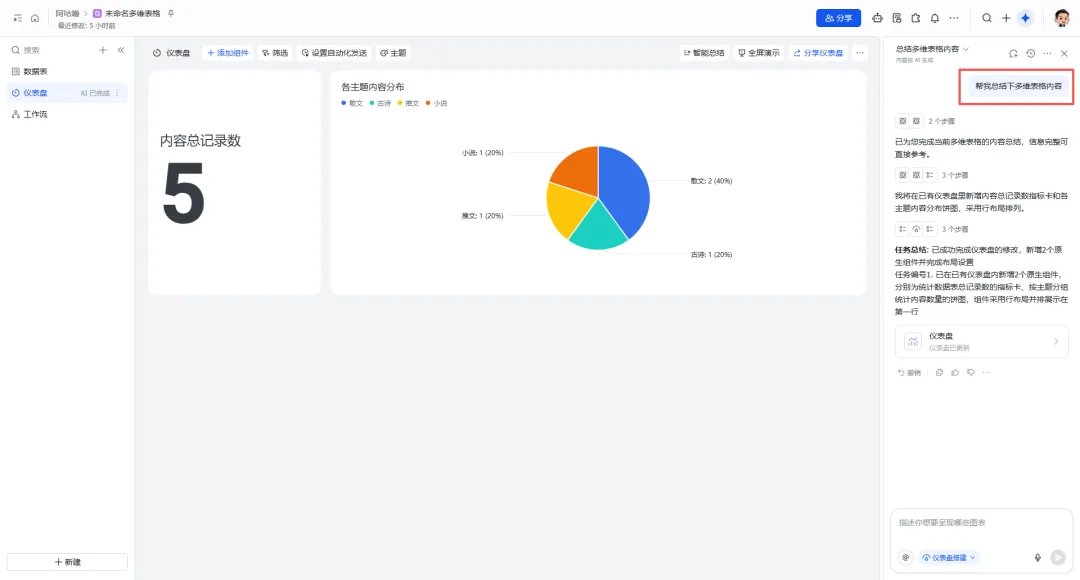Open the AI assistant sparkle icon
The image size is (1080, 580).
click(1025, 18)
